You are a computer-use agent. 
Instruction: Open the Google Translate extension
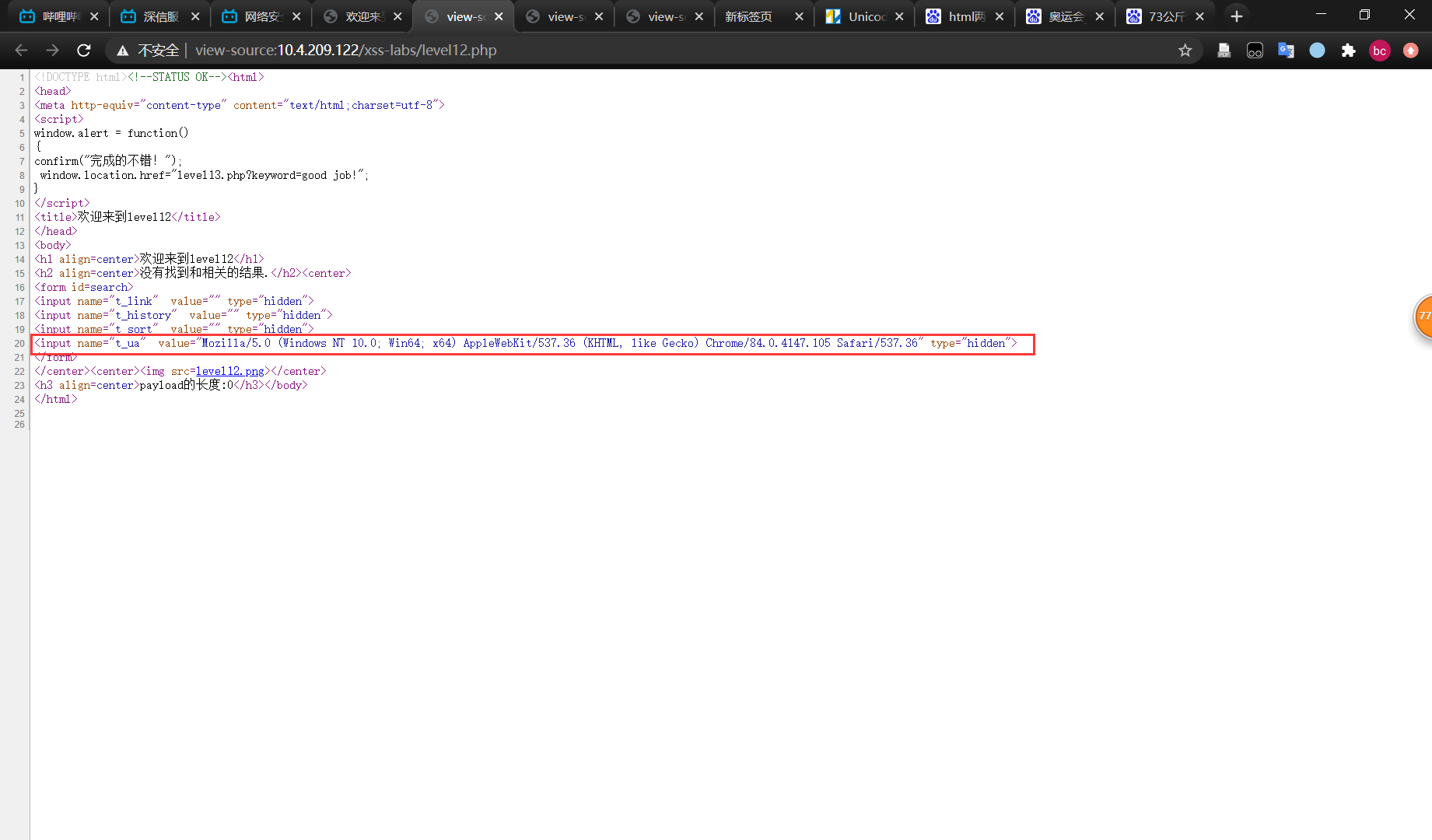pyautogui.click(x=1286, y=51)
